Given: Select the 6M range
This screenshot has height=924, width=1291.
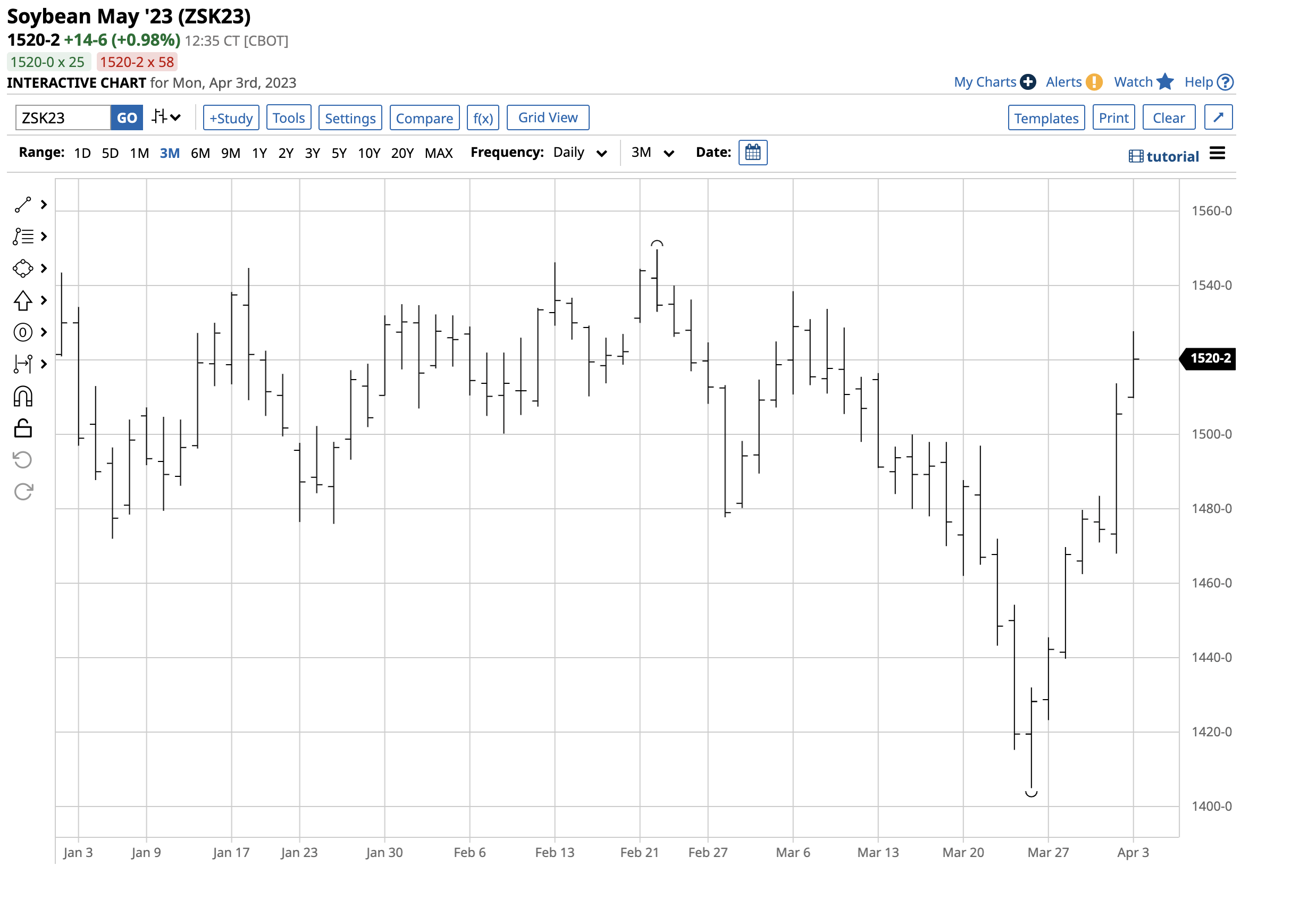Looking at the screenshot, I should coord(200,153).
